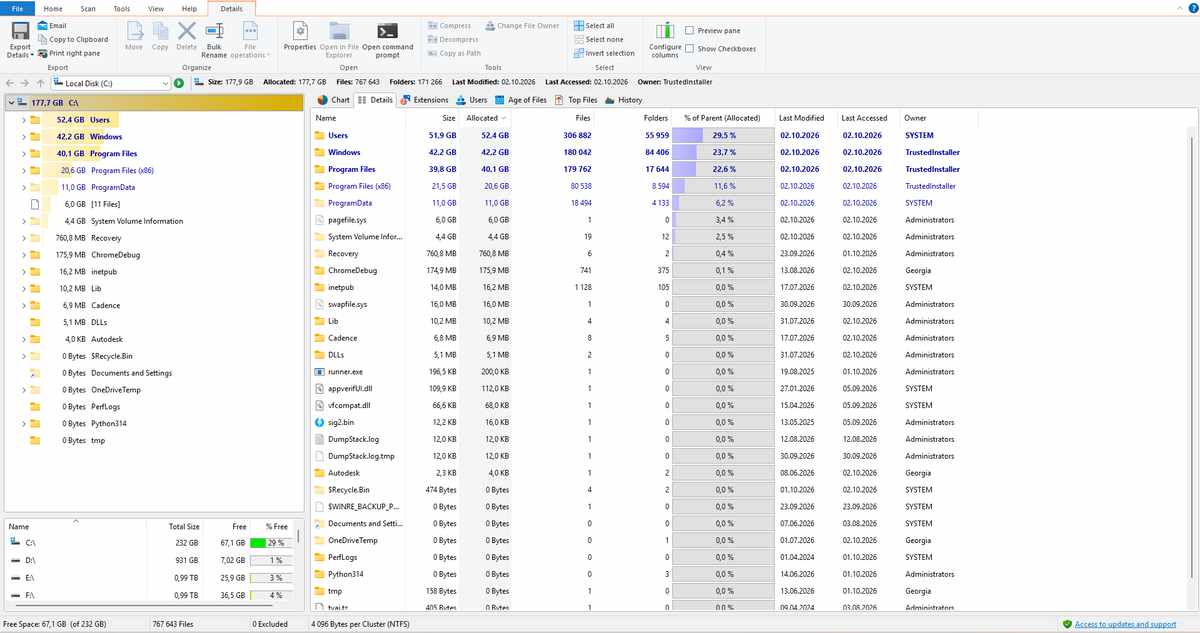Image resolution: width=1200 pixels, height=633 pixels.
Task: Copy results to Clipboard
Action: 72,39
